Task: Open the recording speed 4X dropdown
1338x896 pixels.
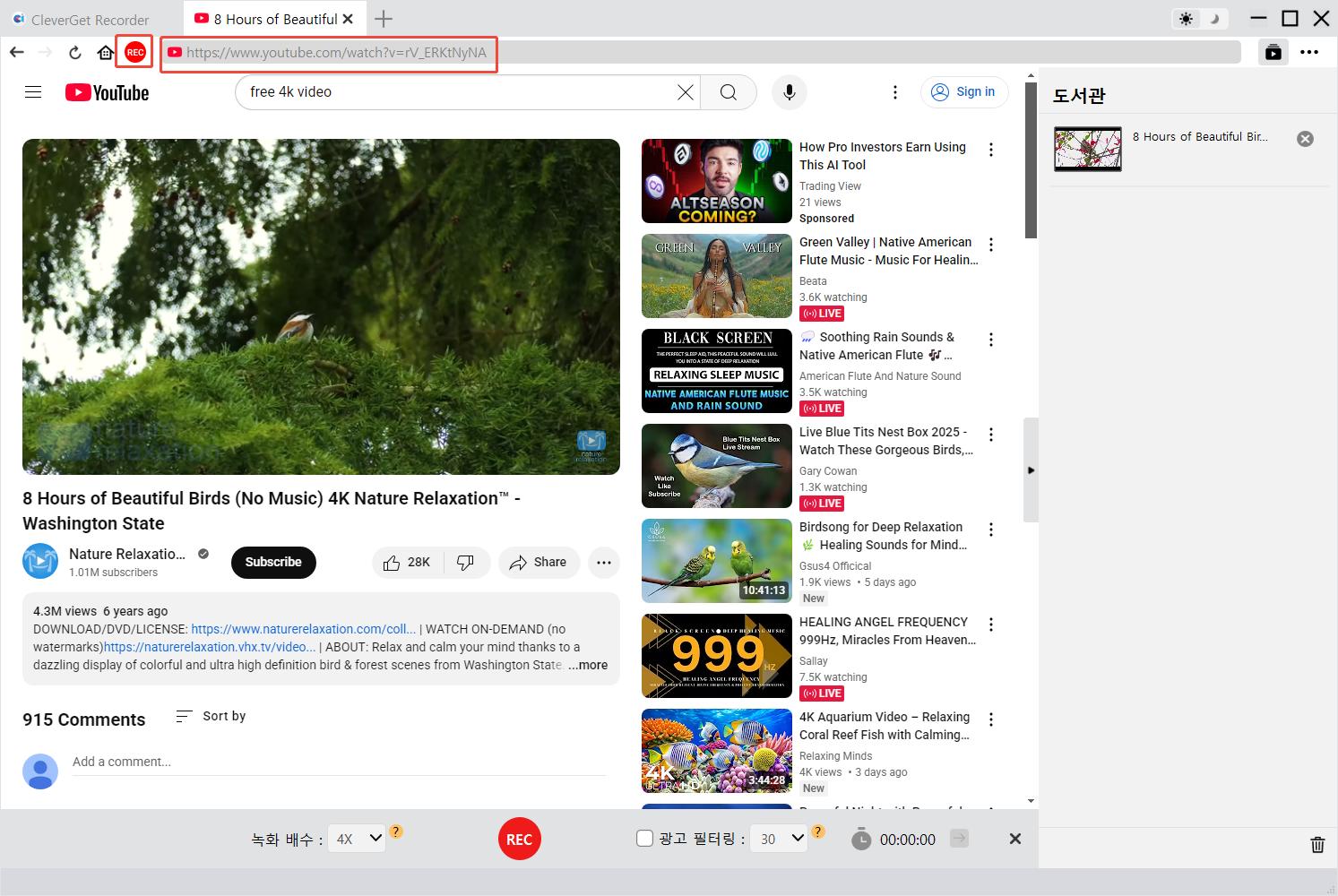Action: (x=356, y=839)
